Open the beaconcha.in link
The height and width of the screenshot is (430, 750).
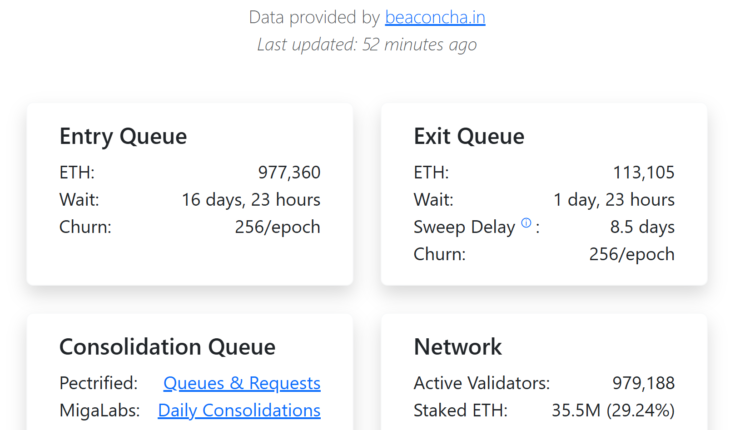[435, 17]
